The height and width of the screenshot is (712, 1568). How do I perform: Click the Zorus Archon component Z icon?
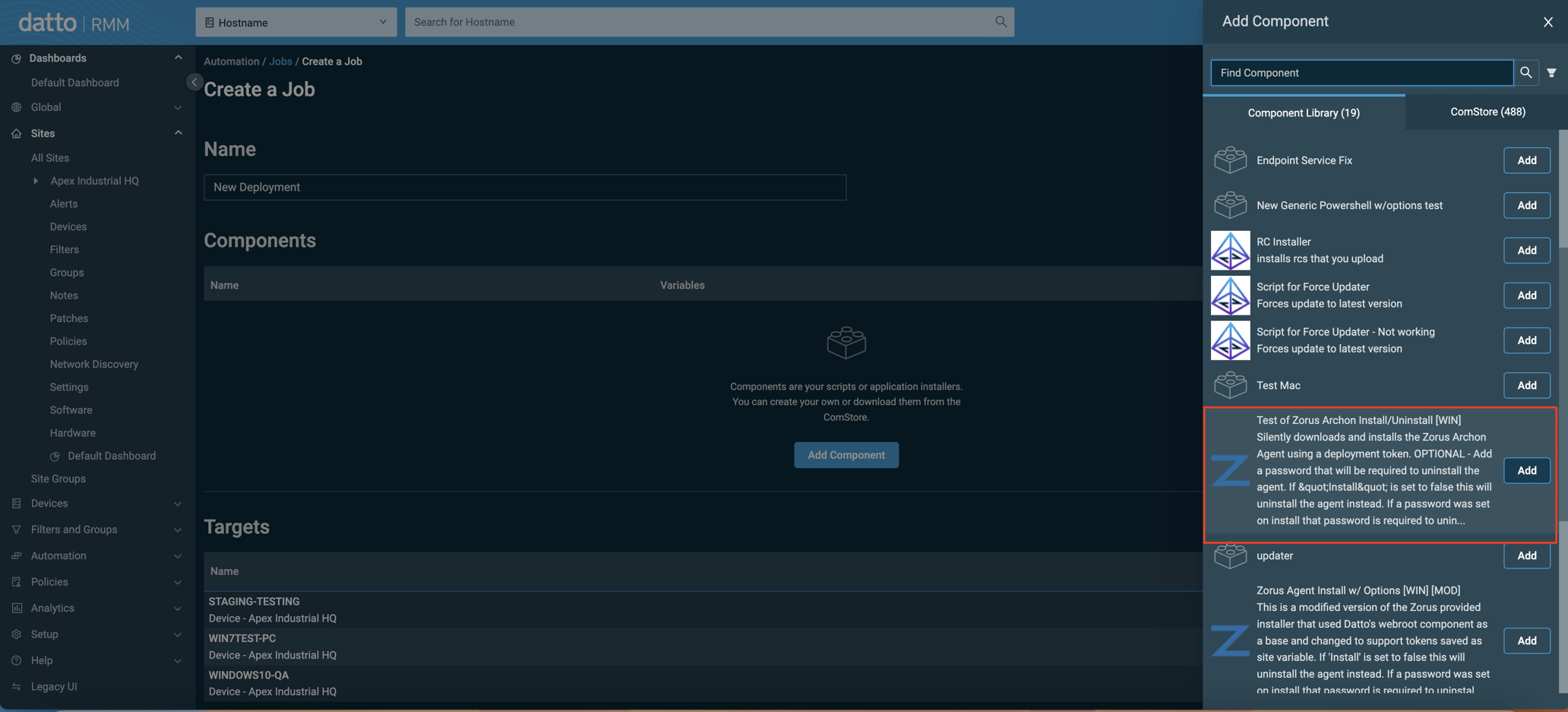click(x=1231, y=470)
